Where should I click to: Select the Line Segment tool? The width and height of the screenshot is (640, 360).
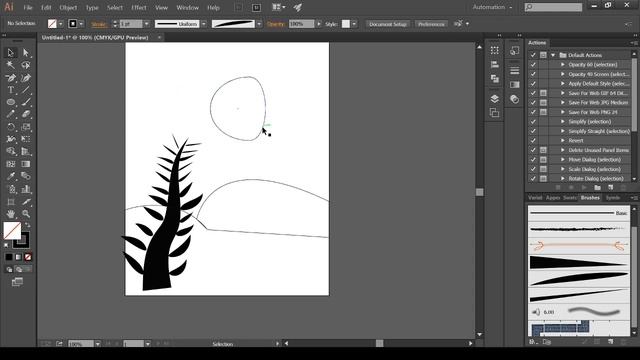[26, 90]
